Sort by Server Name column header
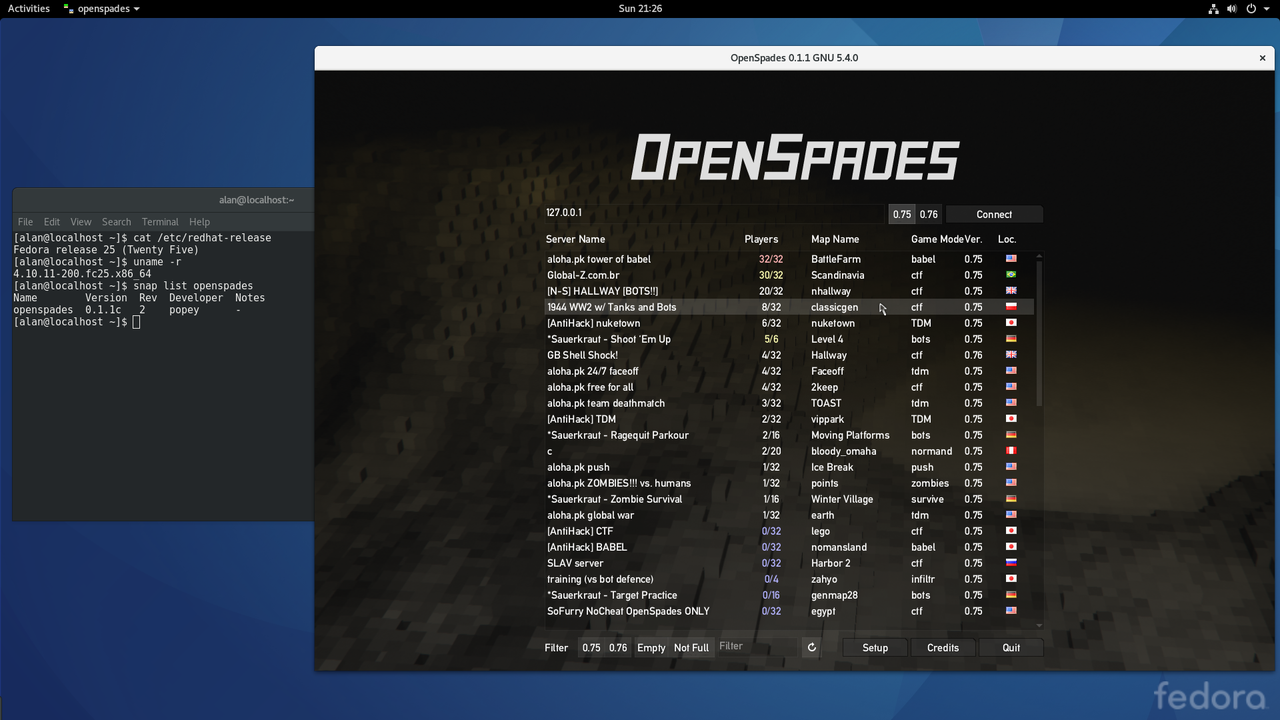 [575, 239]
